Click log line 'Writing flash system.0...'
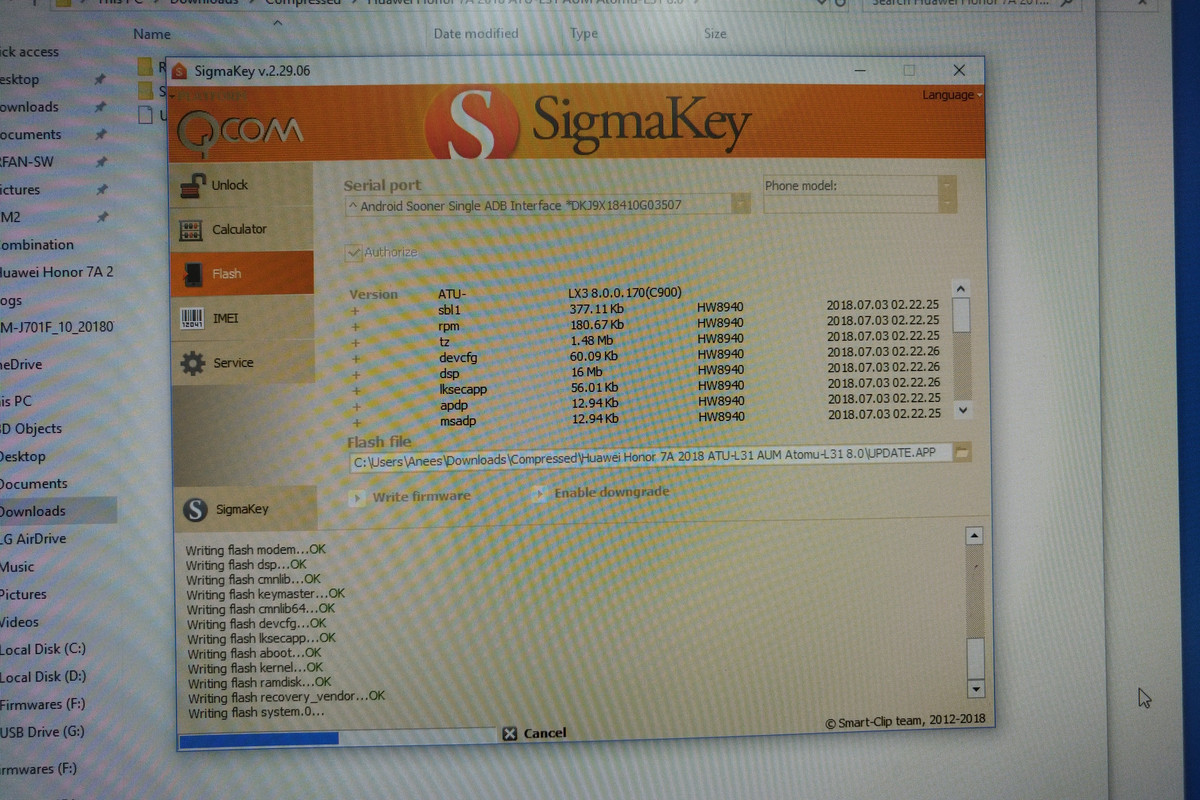Screen dimensions: 1200x800 click(x=256, y=712)
